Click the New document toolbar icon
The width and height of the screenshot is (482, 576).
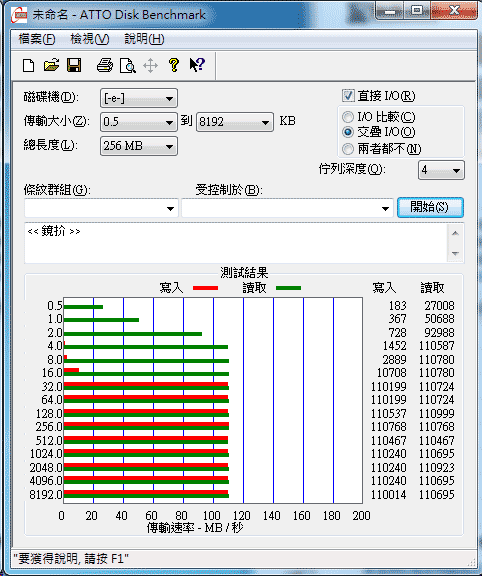click(x=29, y=66)
